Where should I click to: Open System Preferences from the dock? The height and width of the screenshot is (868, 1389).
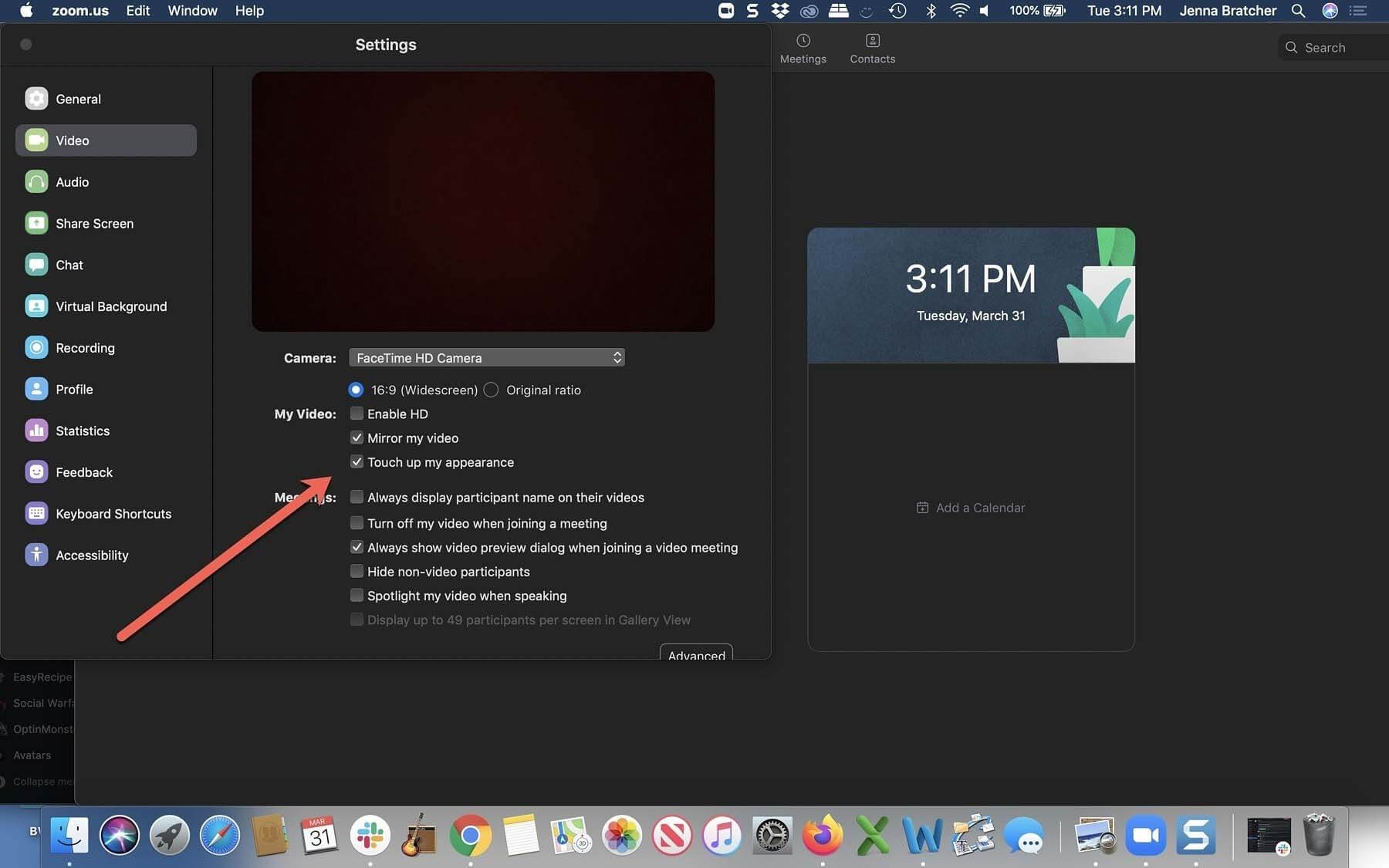772,835
